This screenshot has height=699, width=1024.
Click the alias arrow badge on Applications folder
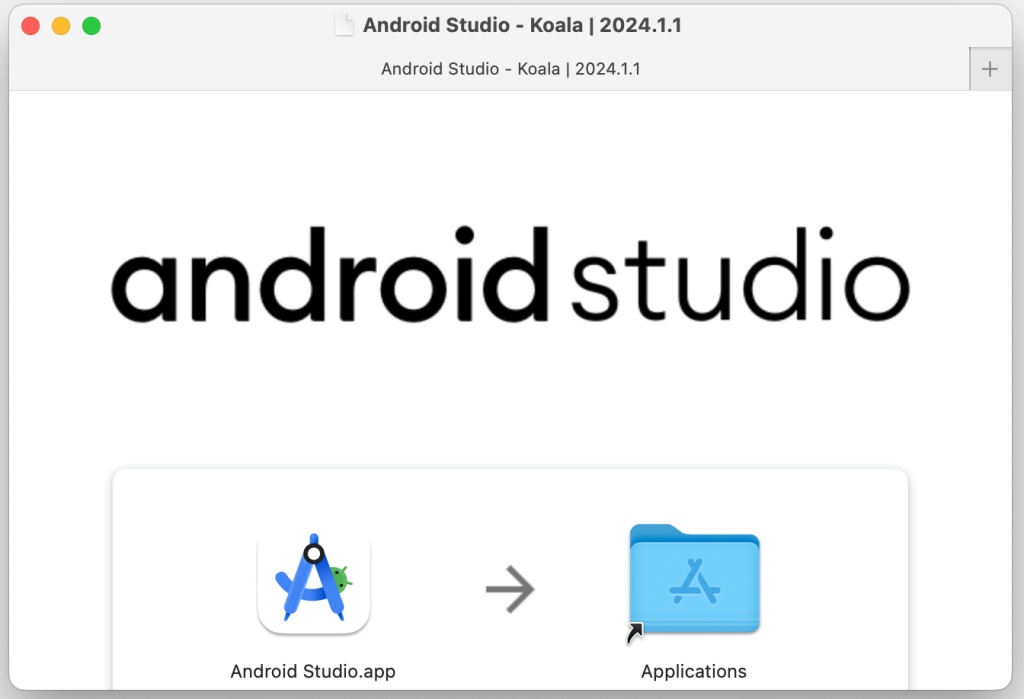[635, 633]
